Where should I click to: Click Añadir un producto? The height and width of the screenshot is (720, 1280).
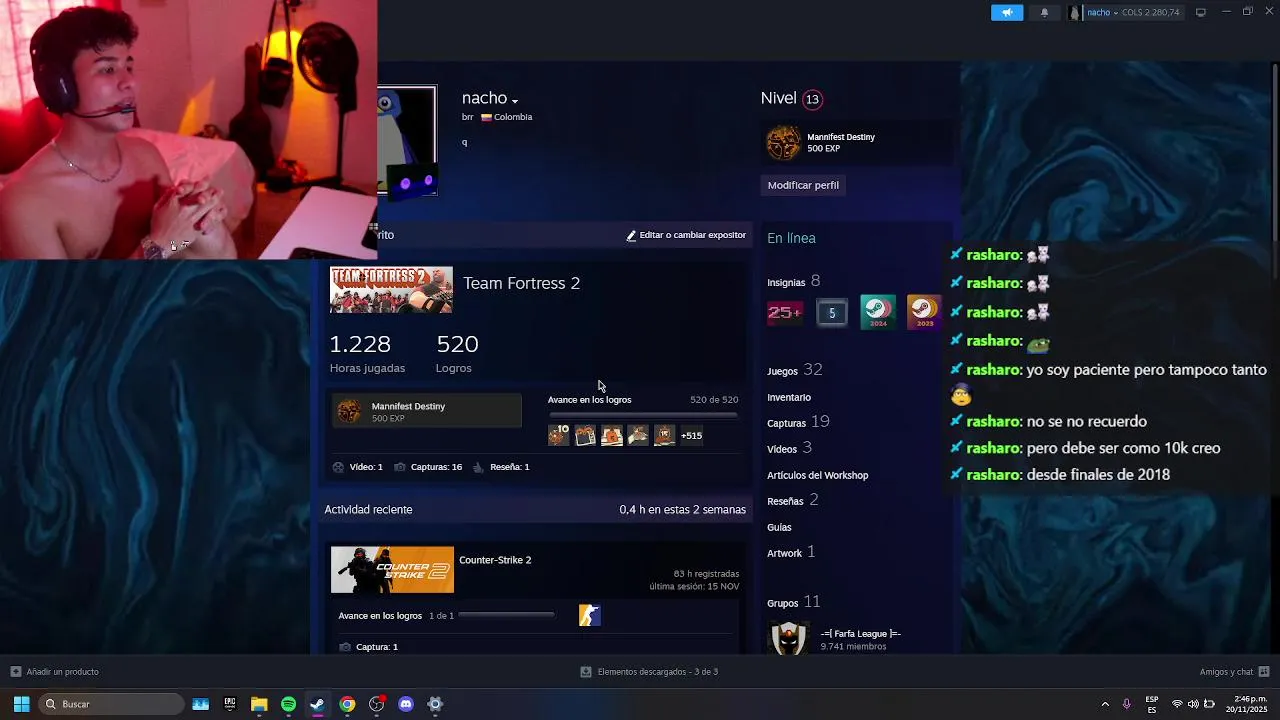coord(55,672)
